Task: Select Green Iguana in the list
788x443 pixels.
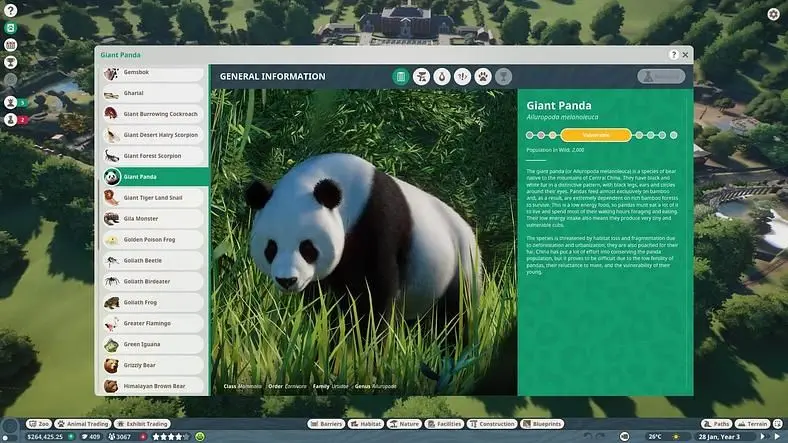Action: click(153, 345)
